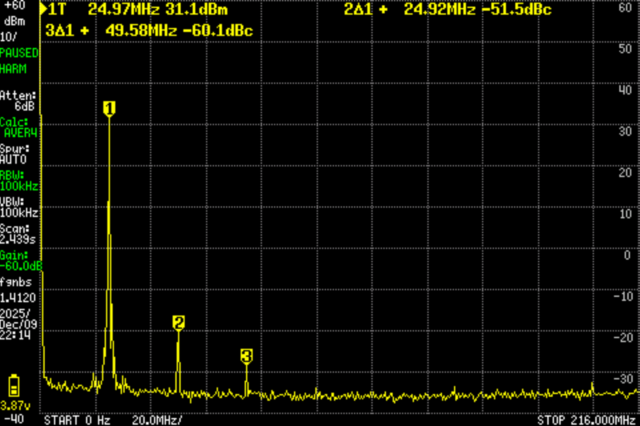The height and width of the screenshot is (426, 640).
Task: Select the 2Δ1 24.92MHz -51.5dBc readout
Action: coord(437,9)
